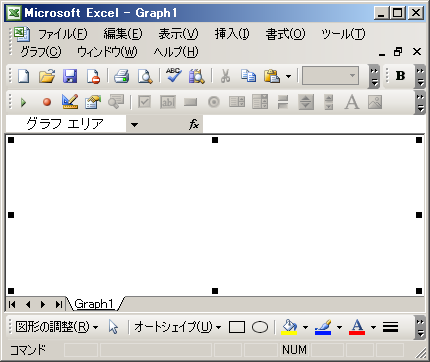Apply yellow fill color bucket
This screenshot has height=362, width=430.
point(289,327)
